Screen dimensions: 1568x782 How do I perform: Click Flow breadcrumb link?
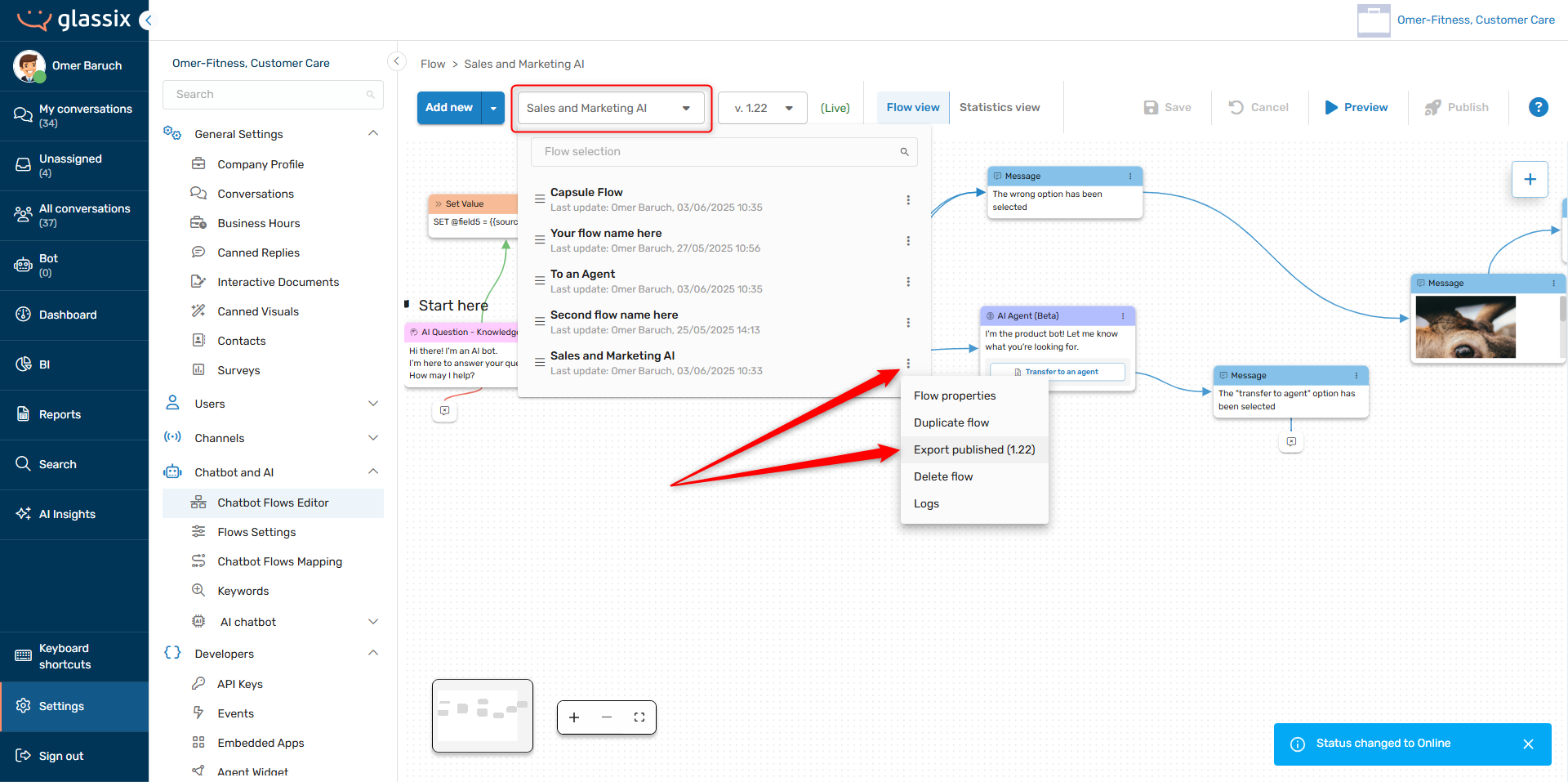[433, 64]
